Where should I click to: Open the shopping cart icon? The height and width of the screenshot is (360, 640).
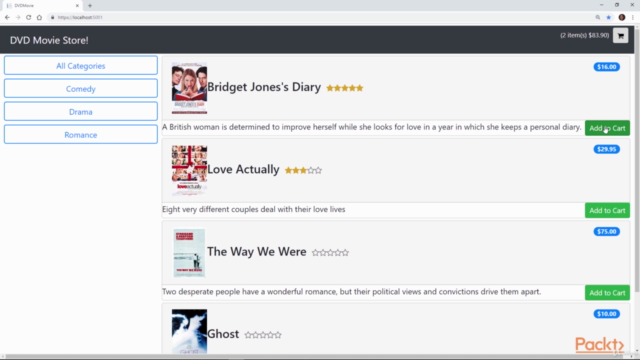click(620, 36)
